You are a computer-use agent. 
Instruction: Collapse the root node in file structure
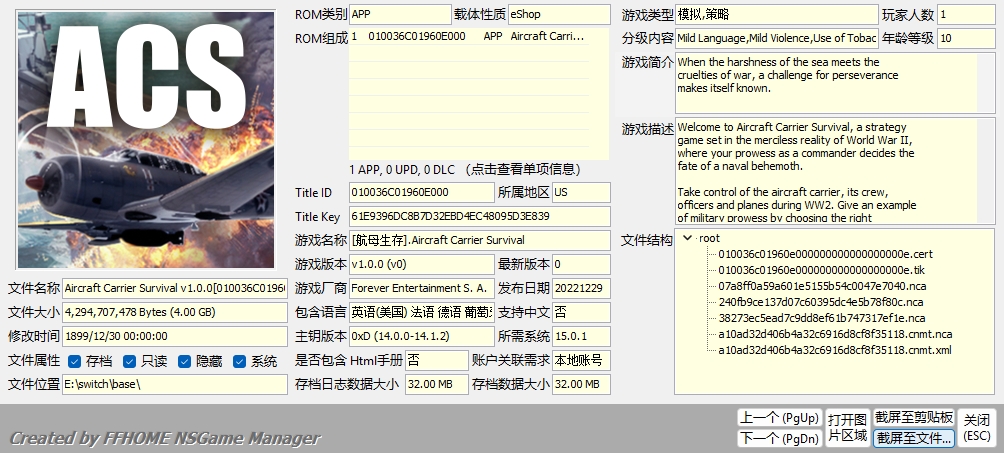(688, 238)
